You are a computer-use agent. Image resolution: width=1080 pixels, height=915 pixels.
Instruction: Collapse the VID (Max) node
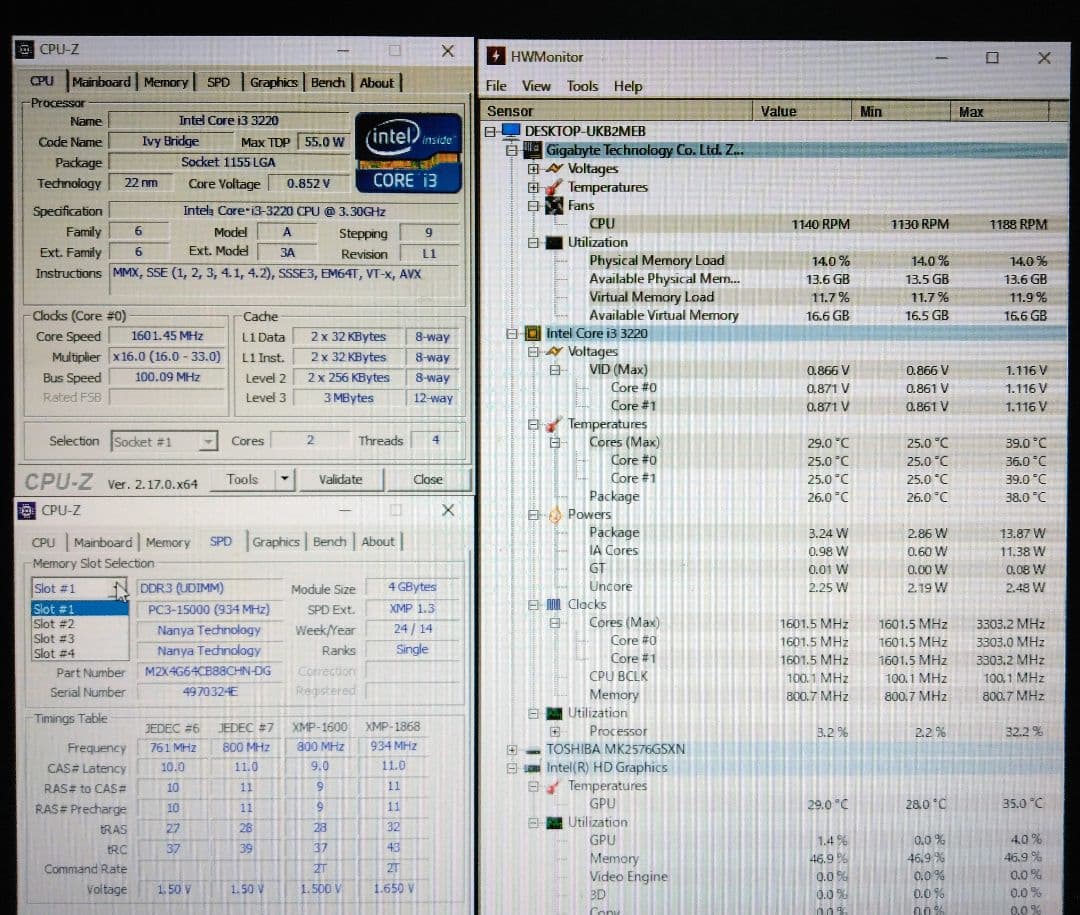554,370
